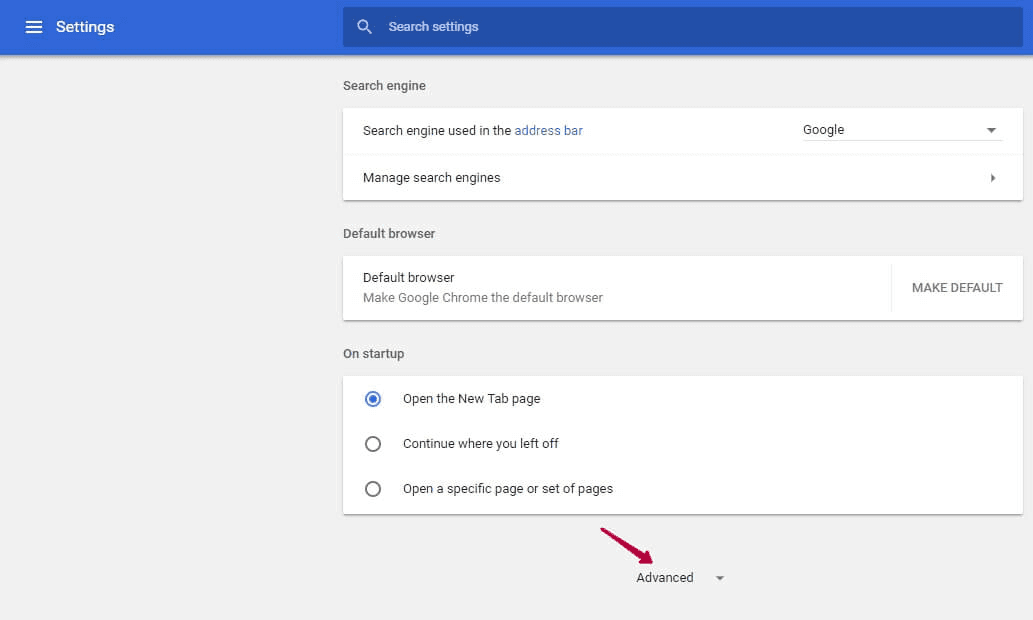Open the address bar link
This screenshot has height=620, width=1033.
548,130
